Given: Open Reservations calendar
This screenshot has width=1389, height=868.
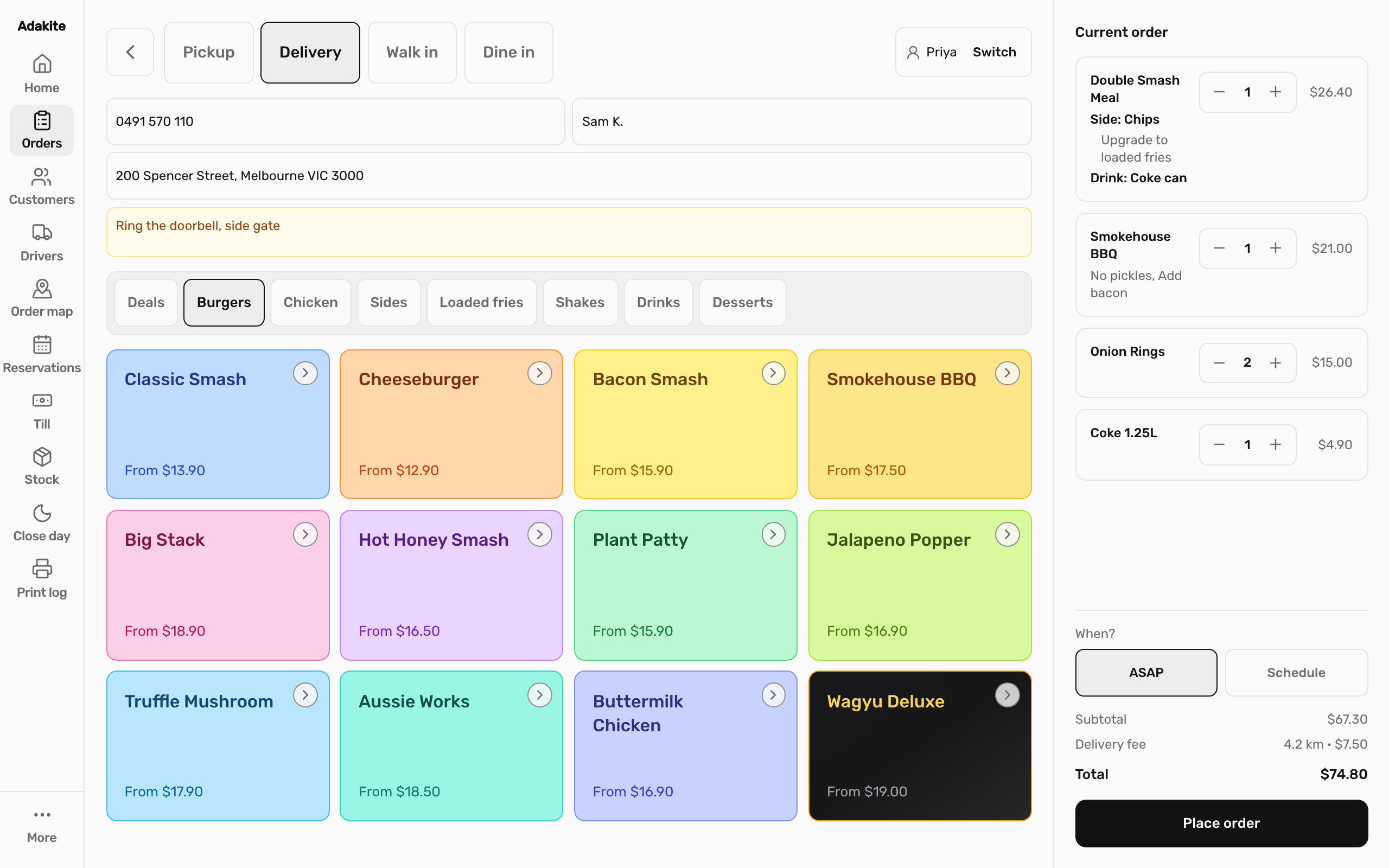Looking at the screenshot, I should 41,355.
